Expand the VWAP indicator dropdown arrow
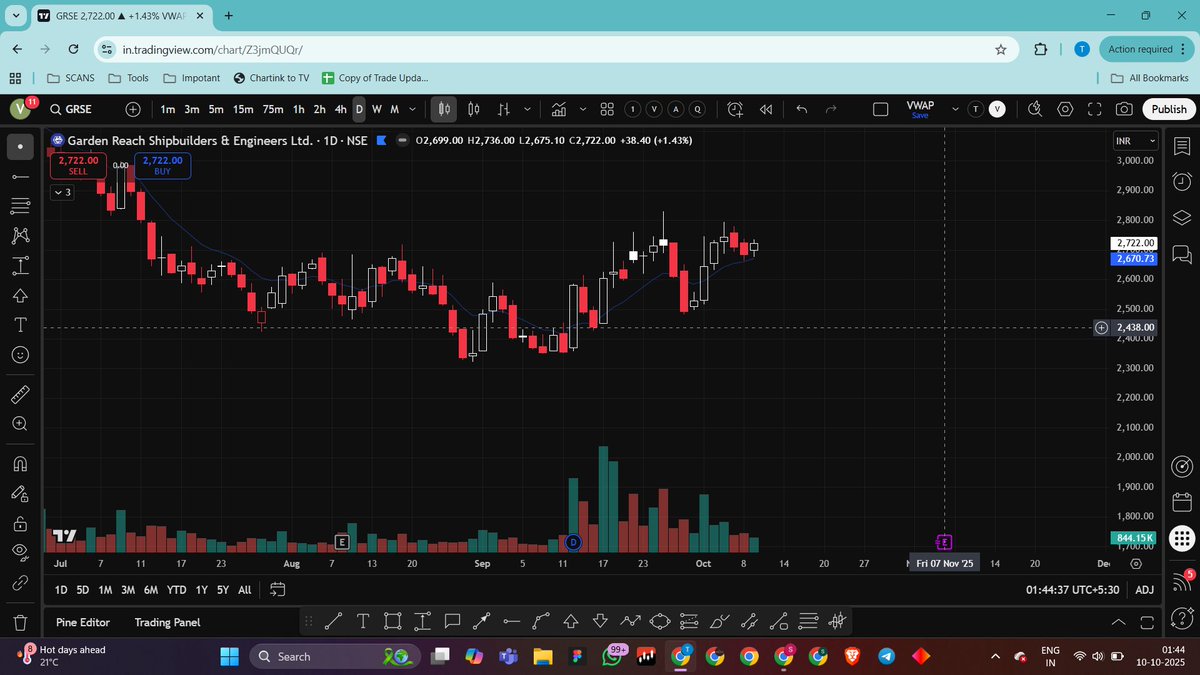The height and width of the screenshot is (675, 1200). click(955, 109)
